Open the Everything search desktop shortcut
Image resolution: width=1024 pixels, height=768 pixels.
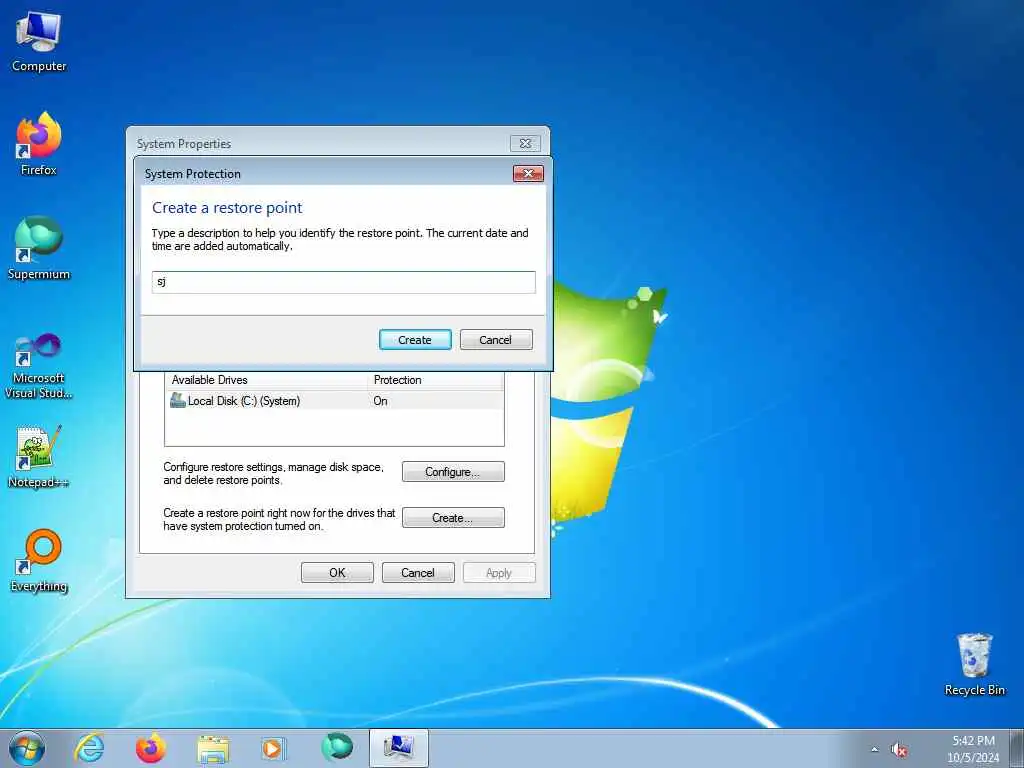39,560
